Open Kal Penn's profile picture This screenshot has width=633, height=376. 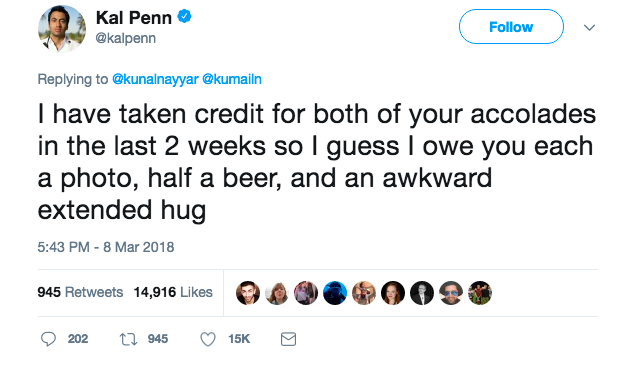(x=62, y=29)
